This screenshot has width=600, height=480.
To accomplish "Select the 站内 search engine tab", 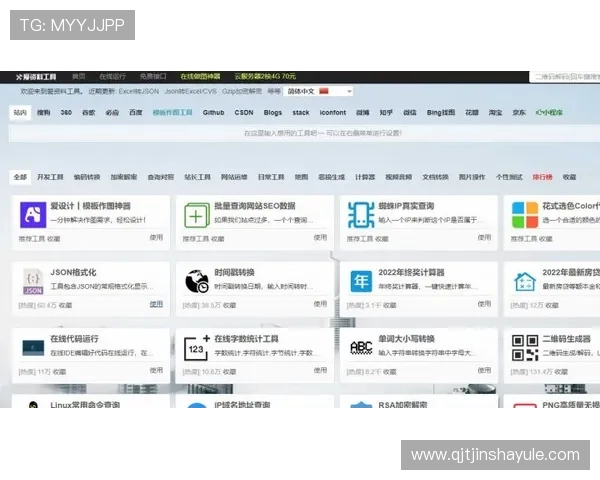I will point(20,113).
